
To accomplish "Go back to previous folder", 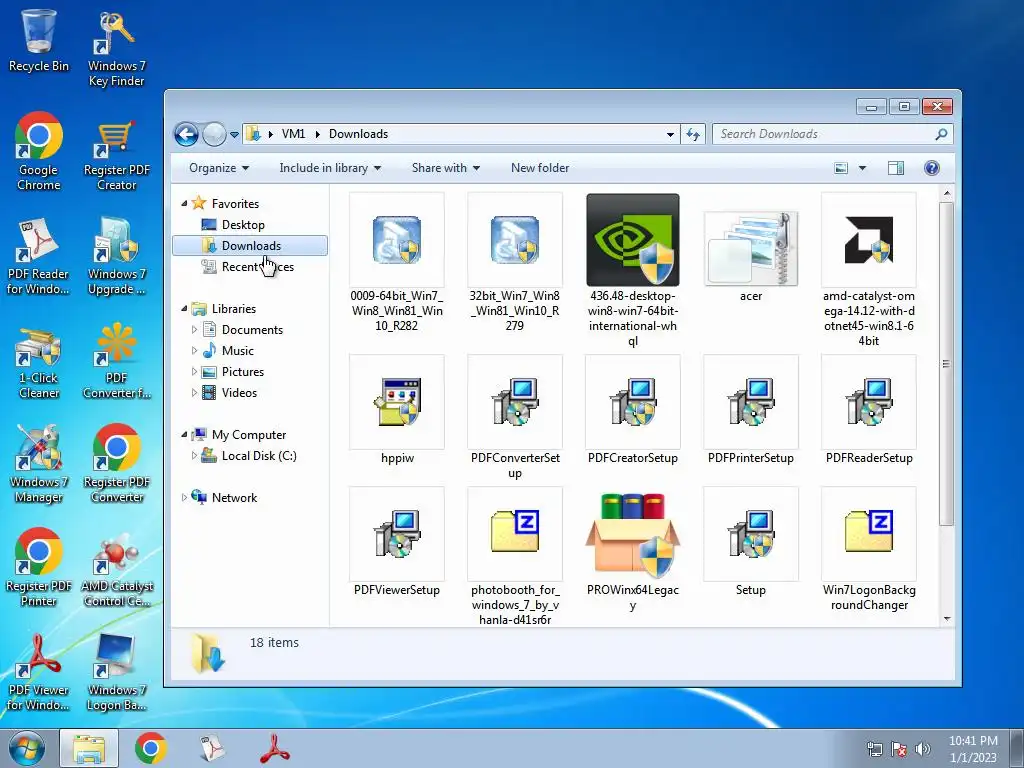I will click(186, 135).
